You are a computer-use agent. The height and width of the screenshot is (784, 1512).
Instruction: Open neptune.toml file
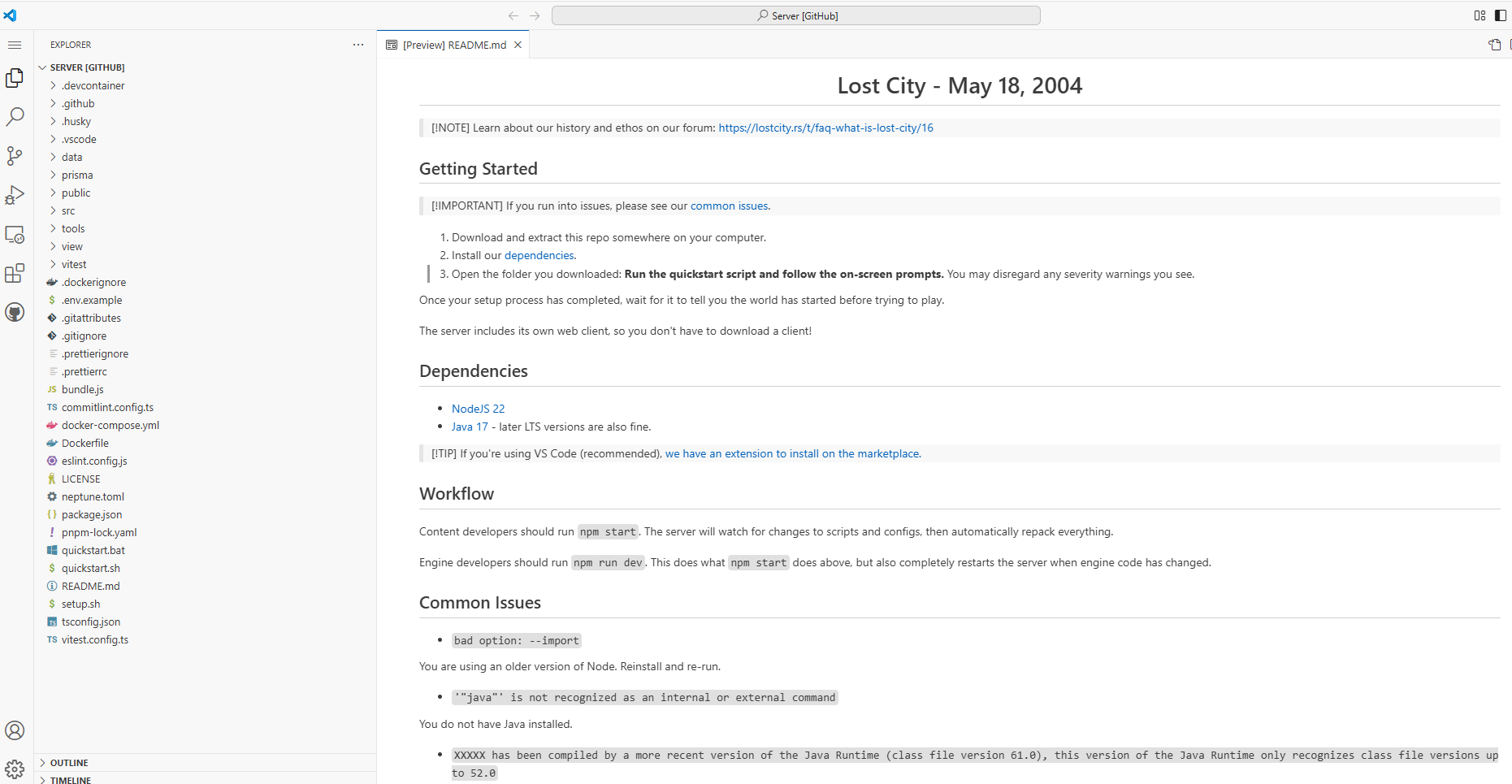pos(206,496)
